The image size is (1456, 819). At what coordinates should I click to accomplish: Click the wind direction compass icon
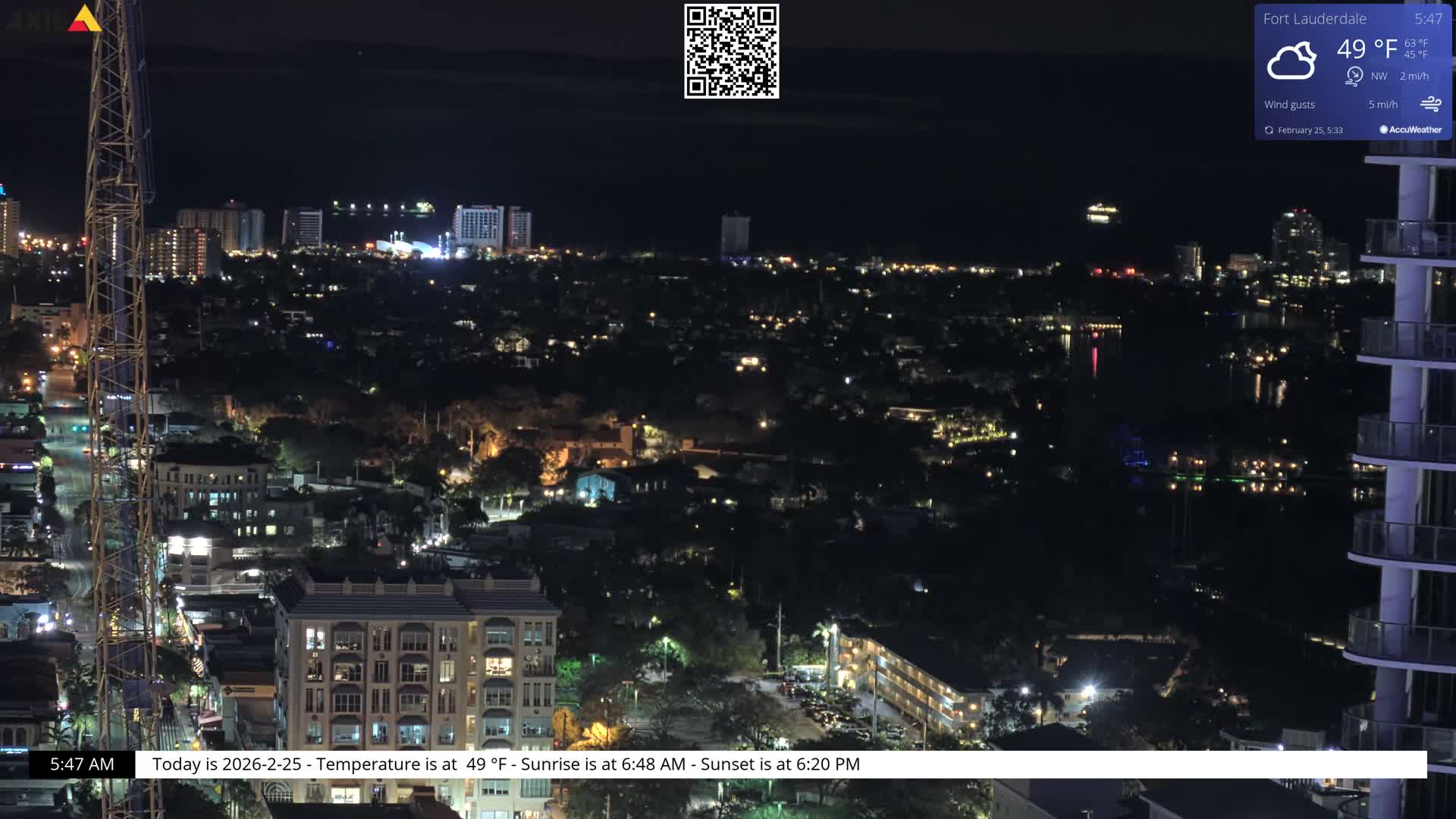point(1354,76)
